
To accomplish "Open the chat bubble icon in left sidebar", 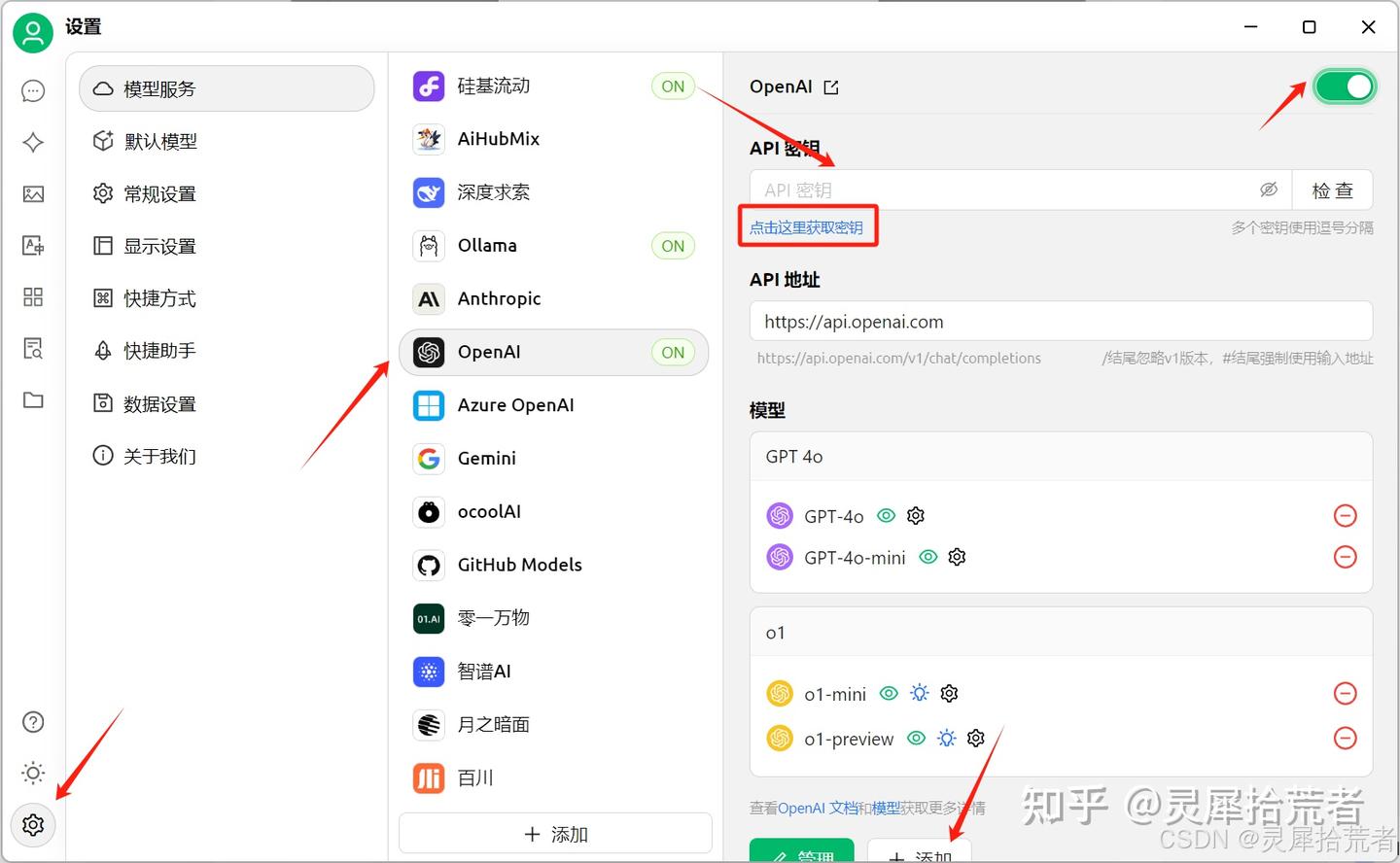I will click(32, 90).
